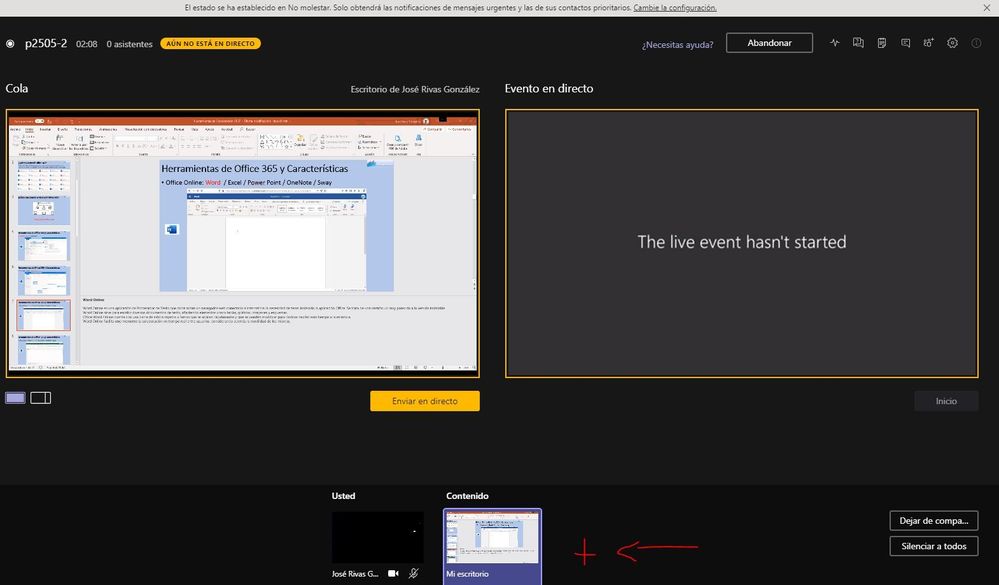Select the 'Mi escritorio' content thumbnail
999x585 pixels.
pyautogui.click(x=492, y=546)
